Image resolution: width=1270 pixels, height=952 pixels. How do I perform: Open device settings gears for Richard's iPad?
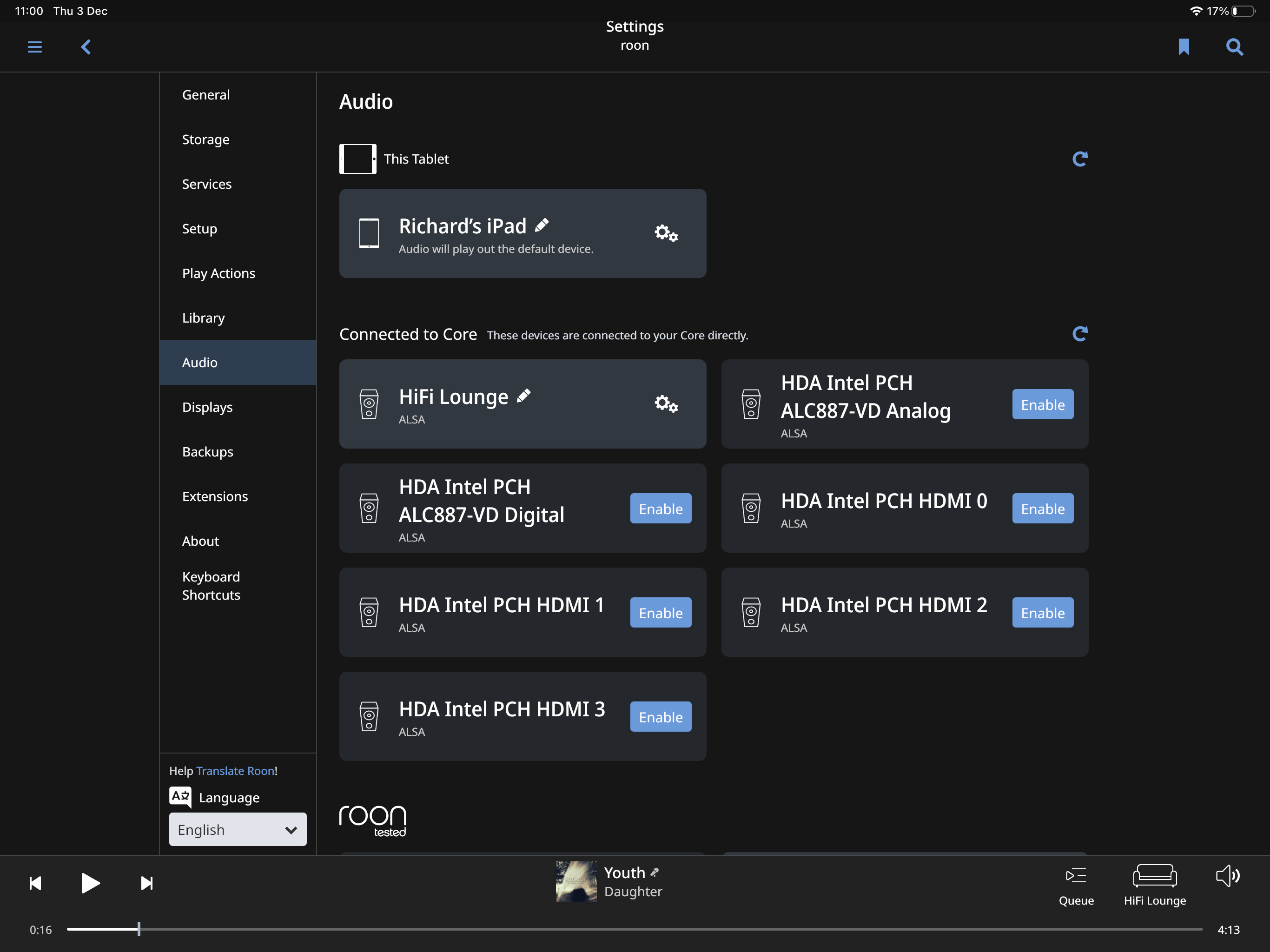(x=666, y=233)
